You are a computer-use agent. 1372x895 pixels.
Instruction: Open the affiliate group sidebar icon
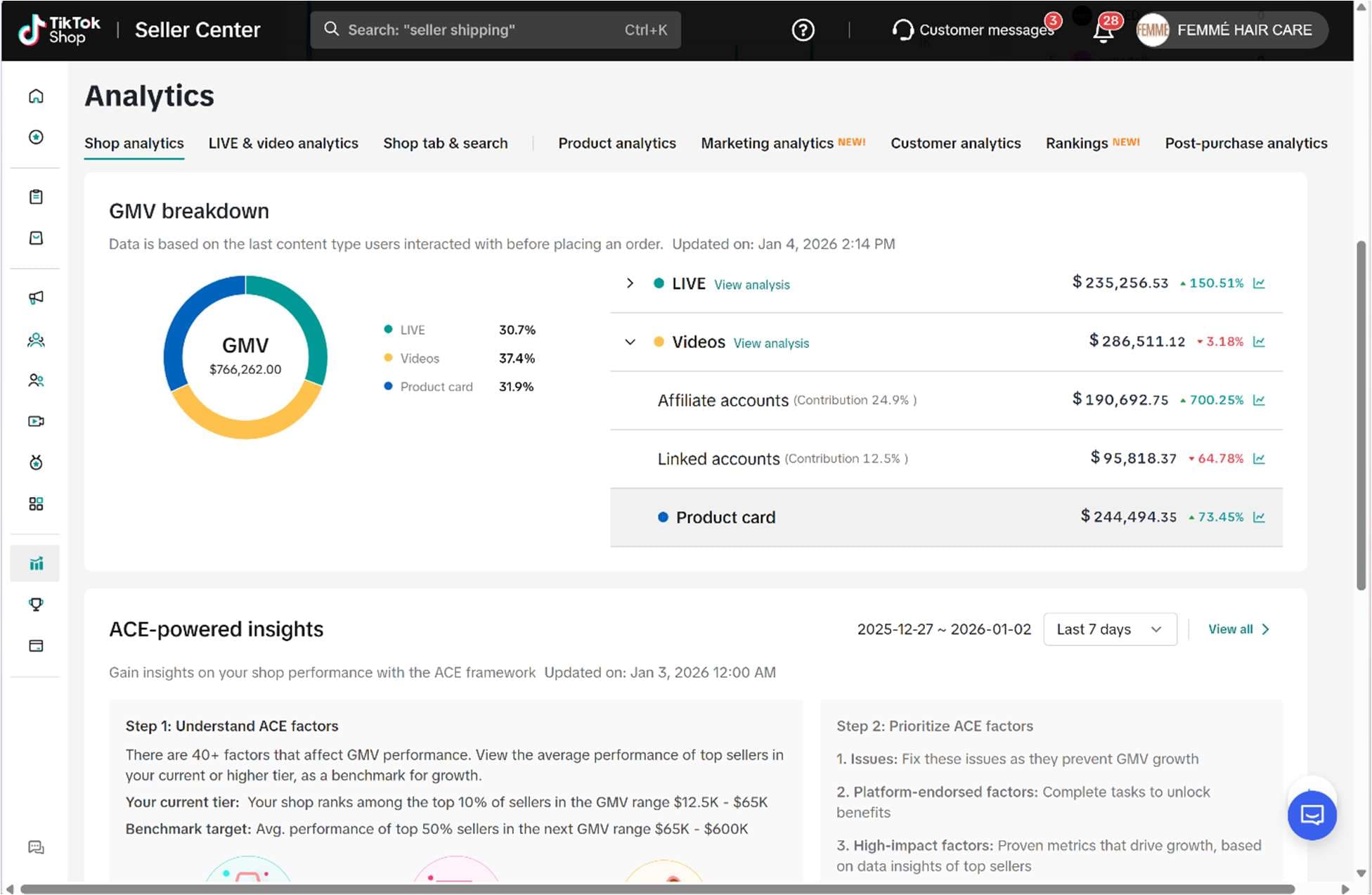(x=36, y=340)
